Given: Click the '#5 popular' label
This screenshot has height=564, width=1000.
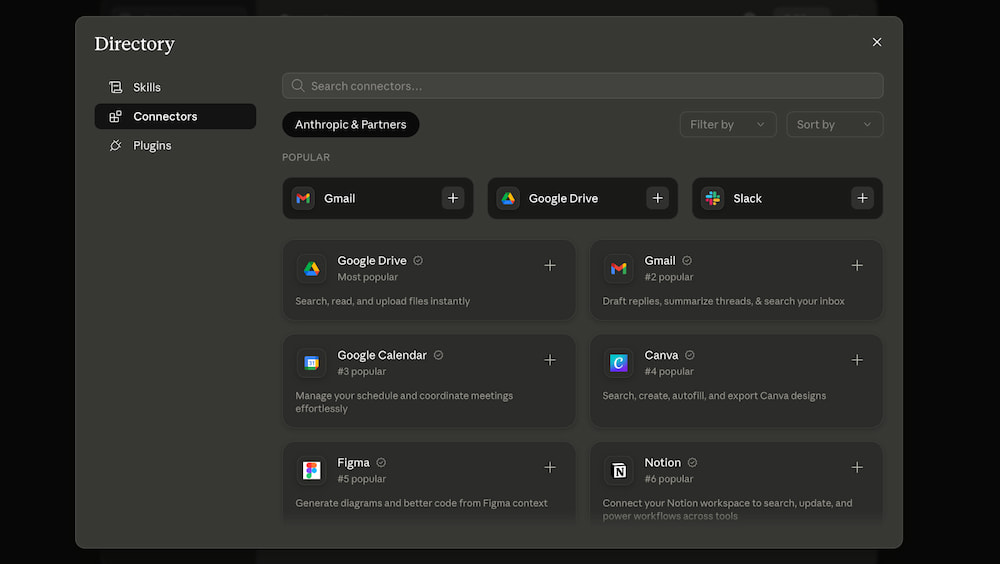Looking at the screenshot, I should [362, 479].
